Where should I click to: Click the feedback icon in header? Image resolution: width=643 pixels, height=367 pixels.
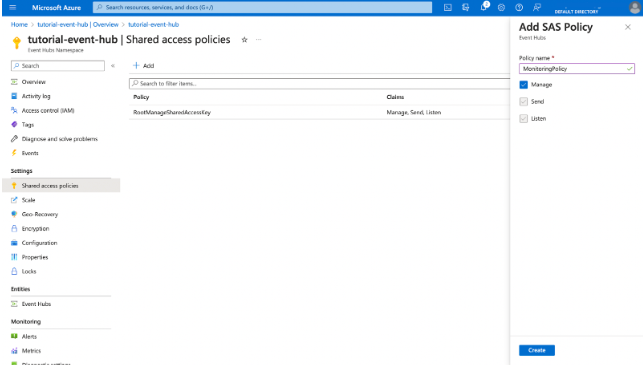[x=536, y=7]
